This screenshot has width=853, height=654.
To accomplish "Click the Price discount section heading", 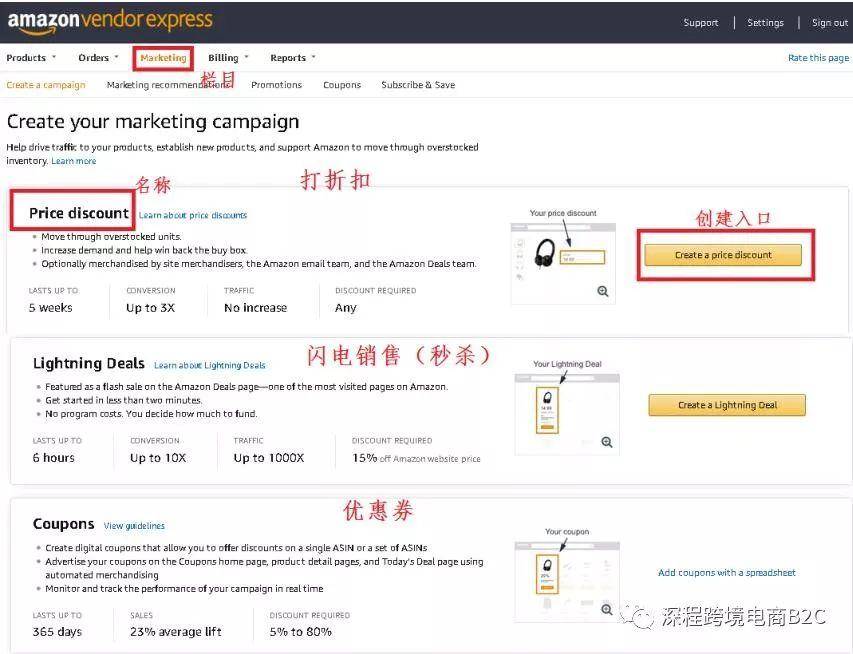I will (79, 213).
